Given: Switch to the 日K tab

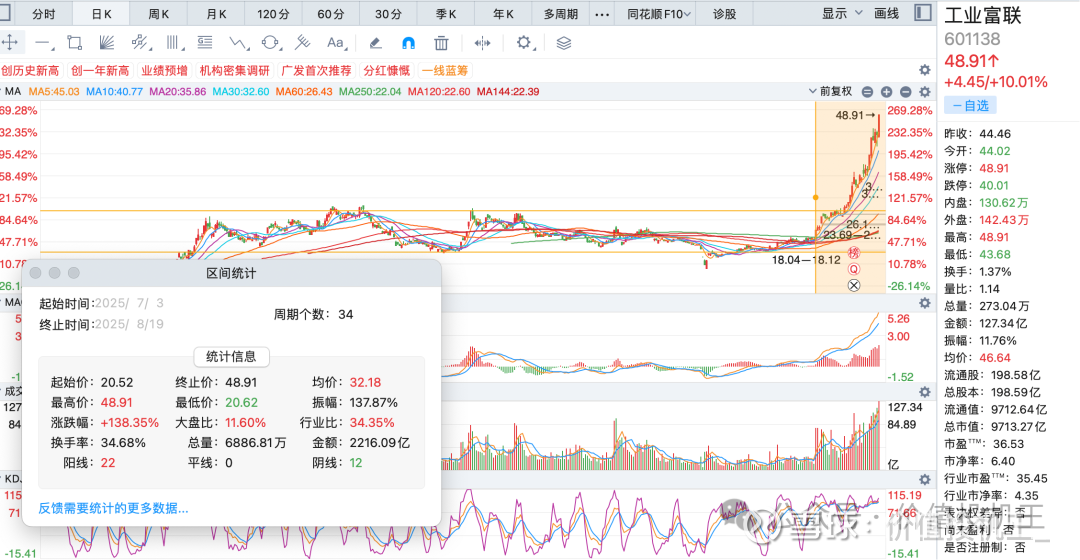Looking at the screenshot, I should click(x=101, y=14).
